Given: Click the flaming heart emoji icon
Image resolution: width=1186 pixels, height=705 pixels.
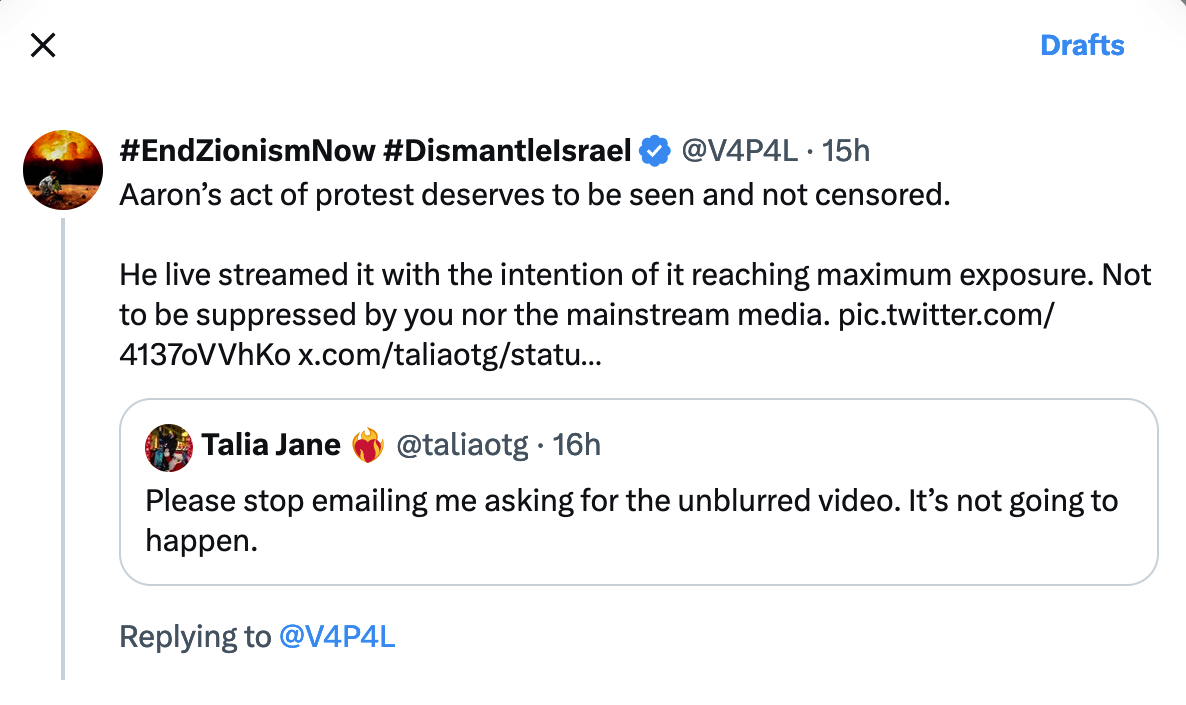Looking at the screenshot, I should [368, 445].
